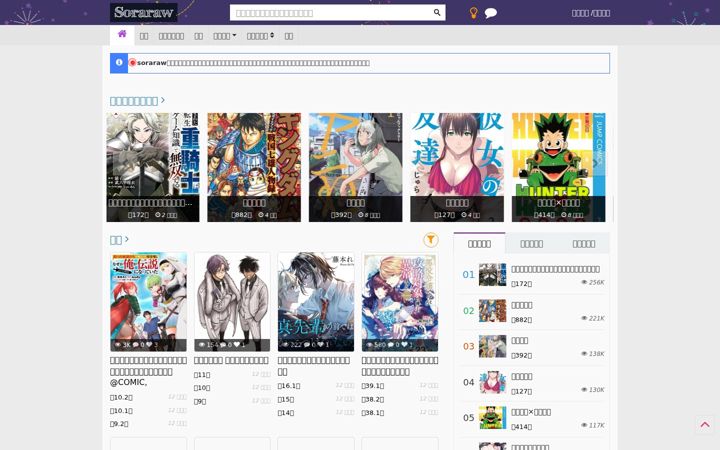Open the cover card showing 222 views
Viewport: 720px width, 450px height.
coord(316,302)
